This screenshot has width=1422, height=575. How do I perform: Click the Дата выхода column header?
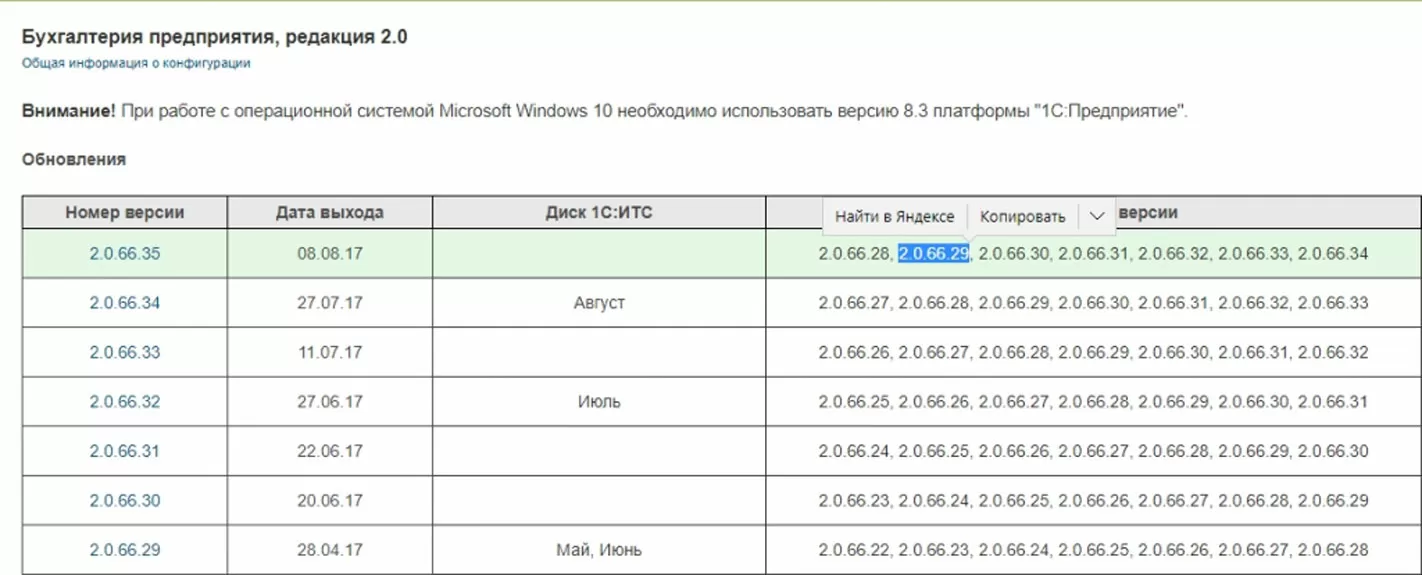pos(329,212)
